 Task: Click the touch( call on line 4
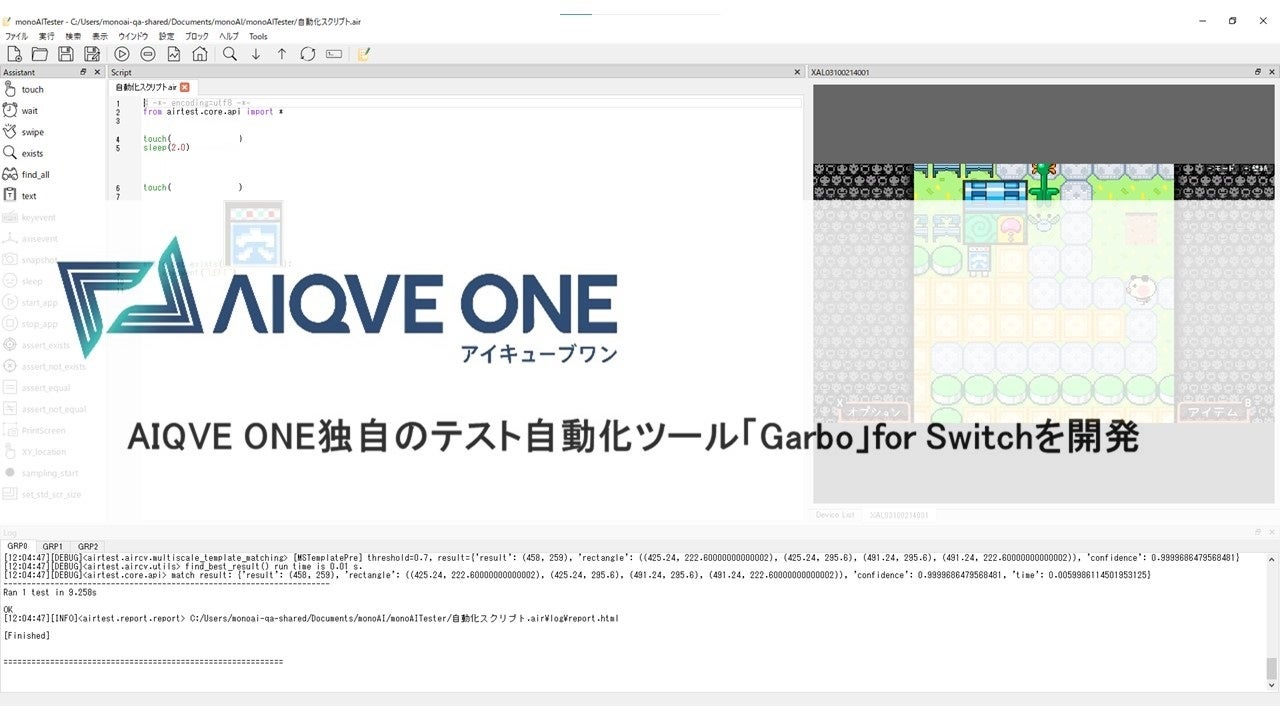pyautogui.click(x=193, y=139)
